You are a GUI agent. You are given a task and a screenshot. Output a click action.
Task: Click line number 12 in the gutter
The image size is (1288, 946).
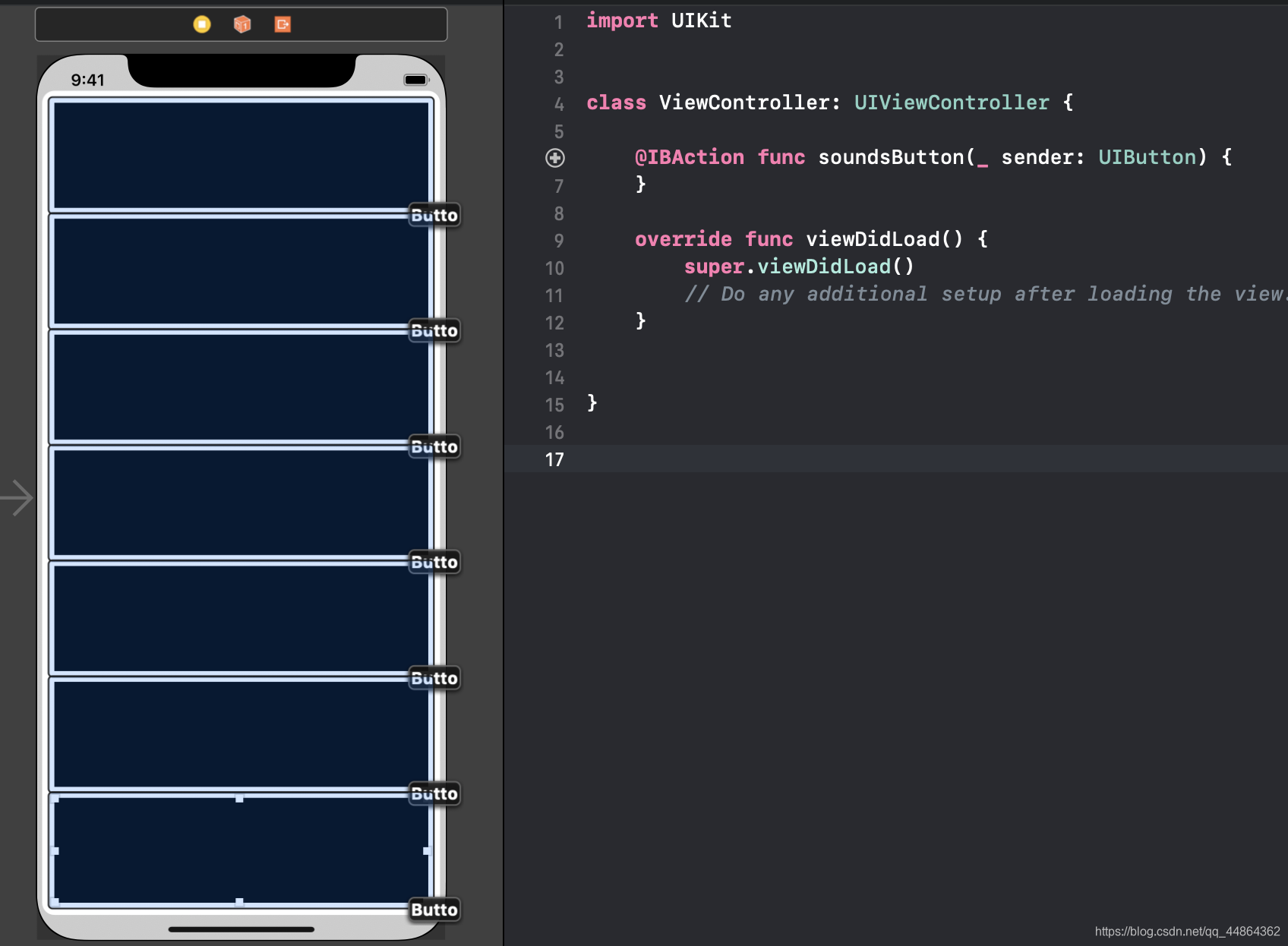(554, 323)
